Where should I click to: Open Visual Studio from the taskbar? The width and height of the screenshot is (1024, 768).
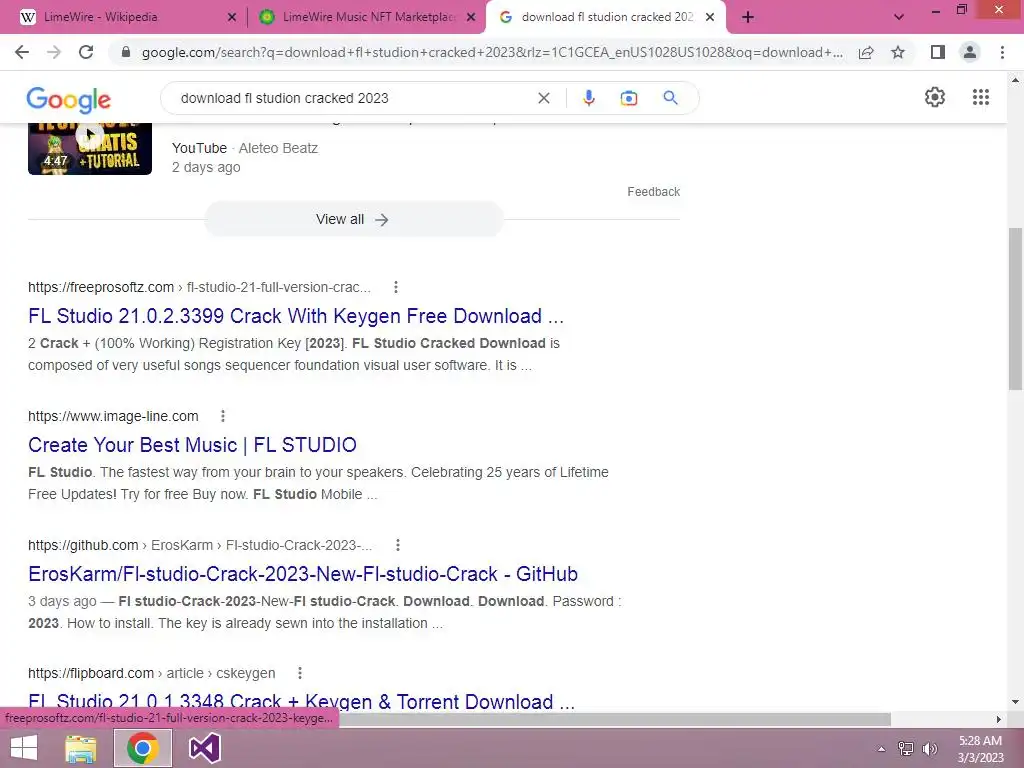tap(204, 748)
